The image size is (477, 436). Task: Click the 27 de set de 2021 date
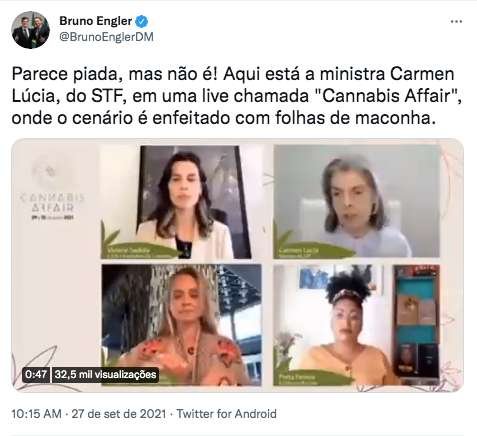click(119, 414)
